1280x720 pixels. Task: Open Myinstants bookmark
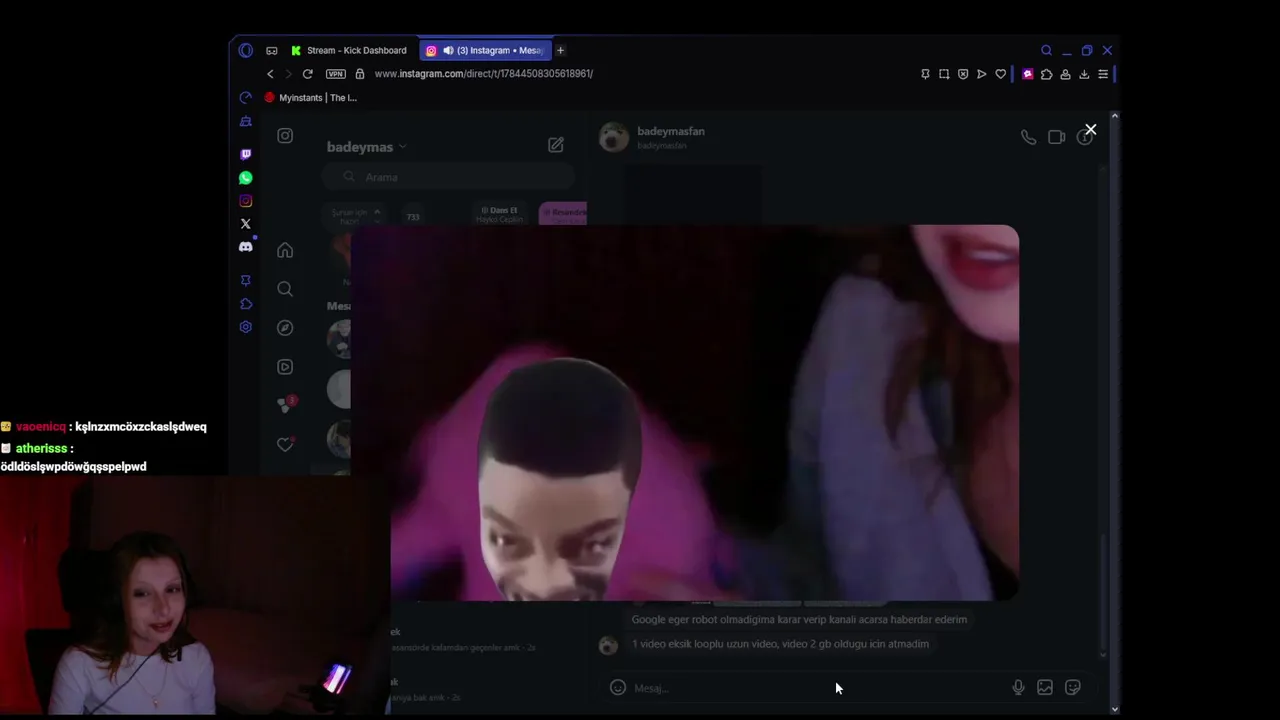coord(311,98)
